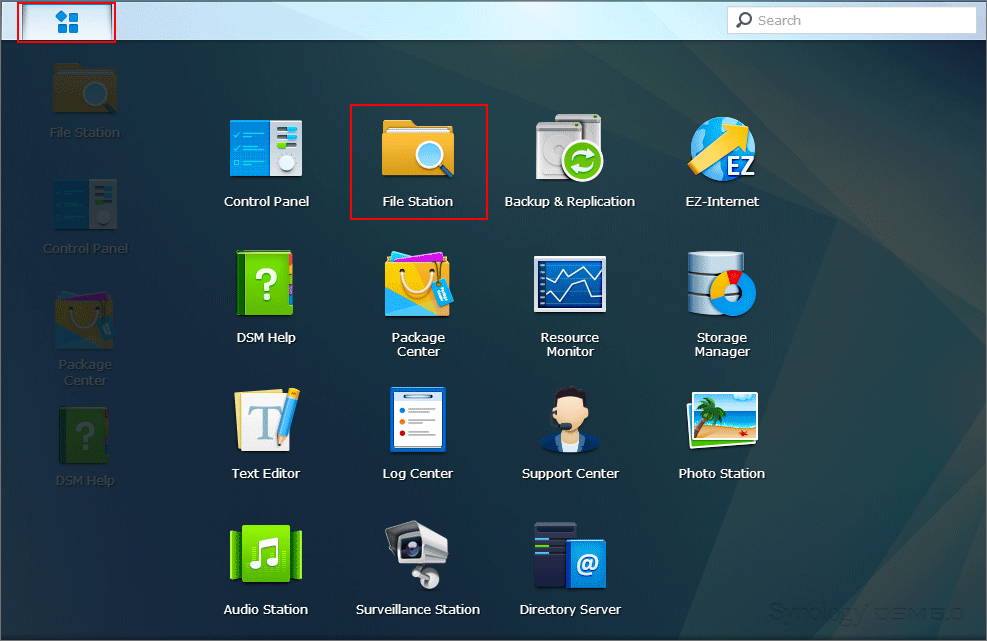Open DSM Help from the main menu
Viewport: 987px width, 641px height.
(266, 297)
